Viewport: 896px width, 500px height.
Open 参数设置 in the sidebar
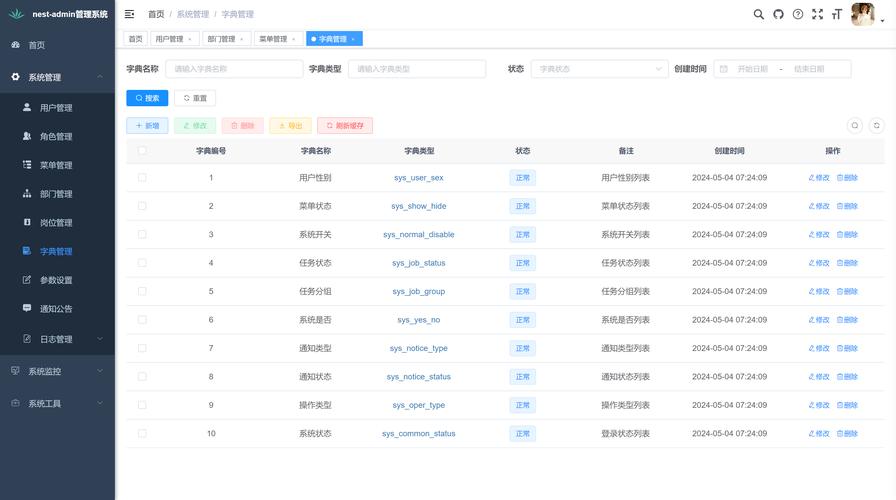click(57, 280)
